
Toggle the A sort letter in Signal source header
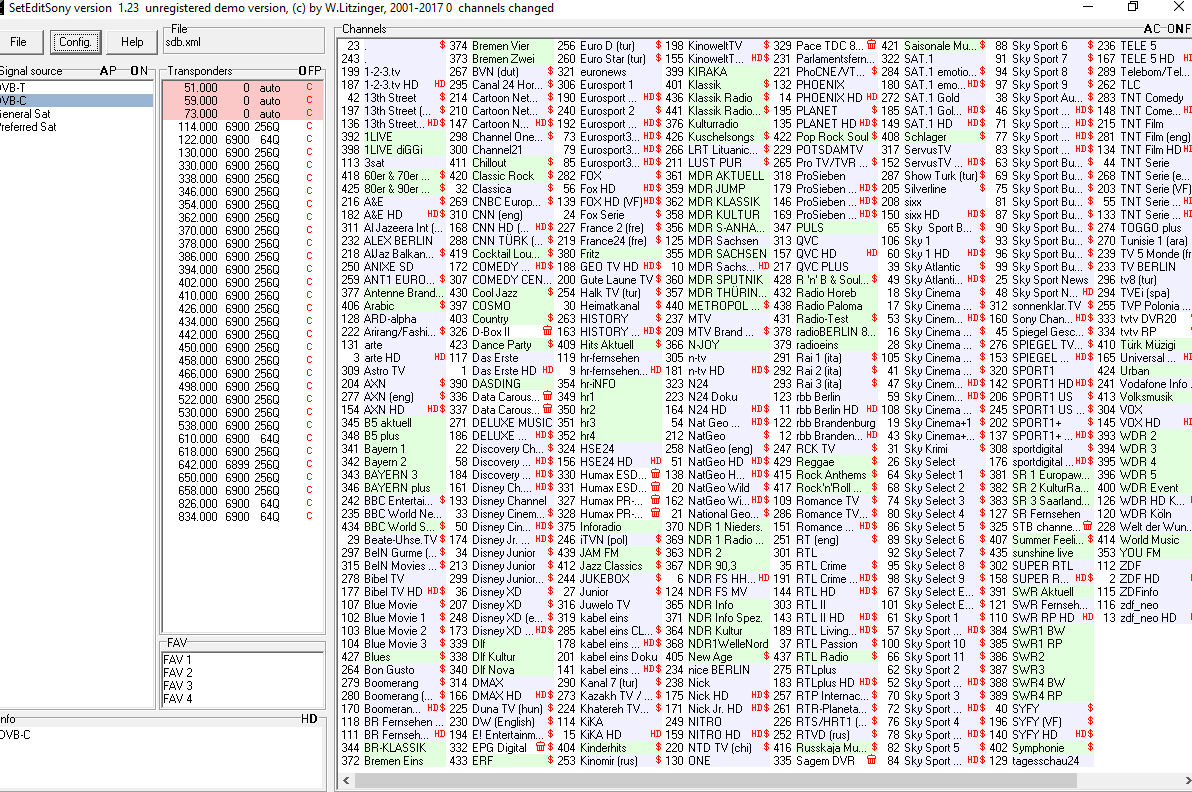[104, 71]
